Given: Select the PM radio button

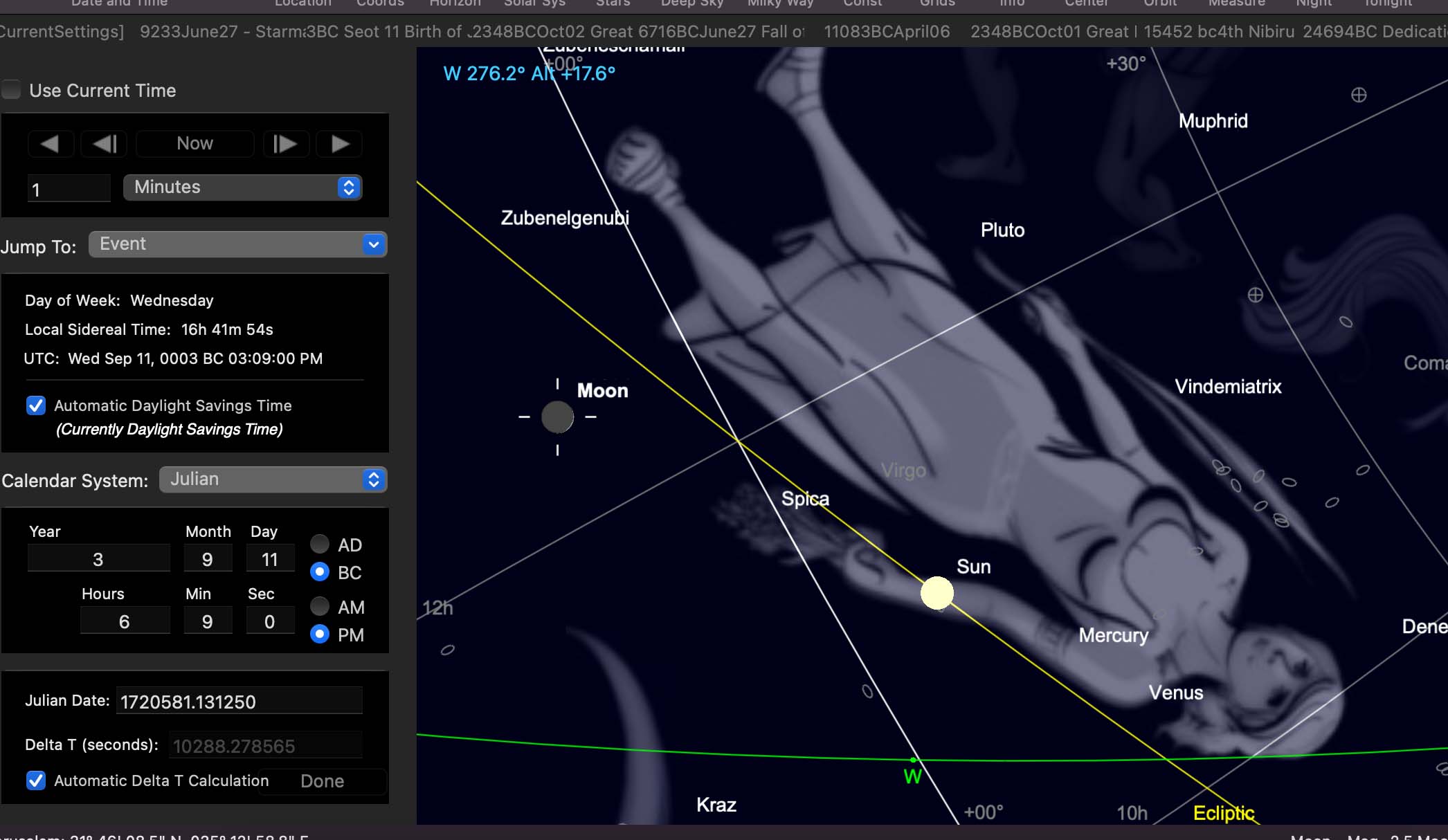Looking at the screenshot, I should [320, 634].
